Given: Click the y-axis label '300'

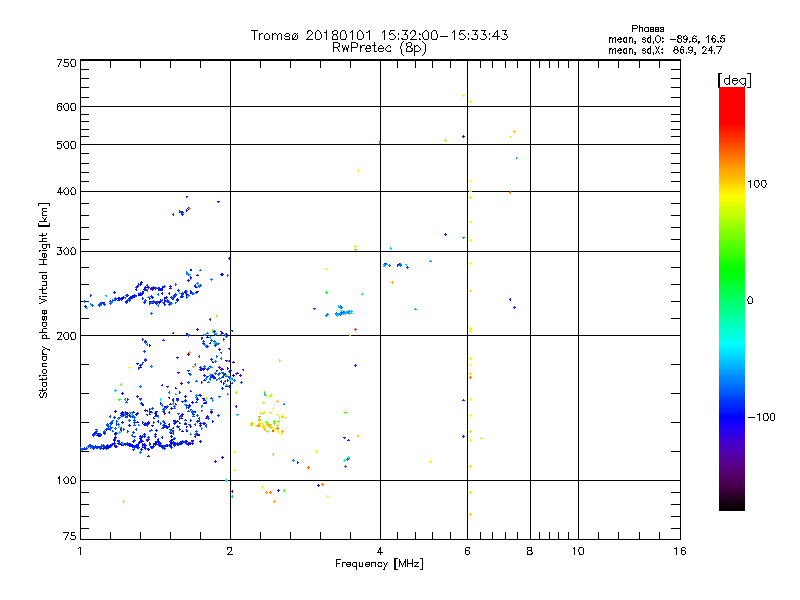Looking at the screenshot, I should (x=66, y=252).
